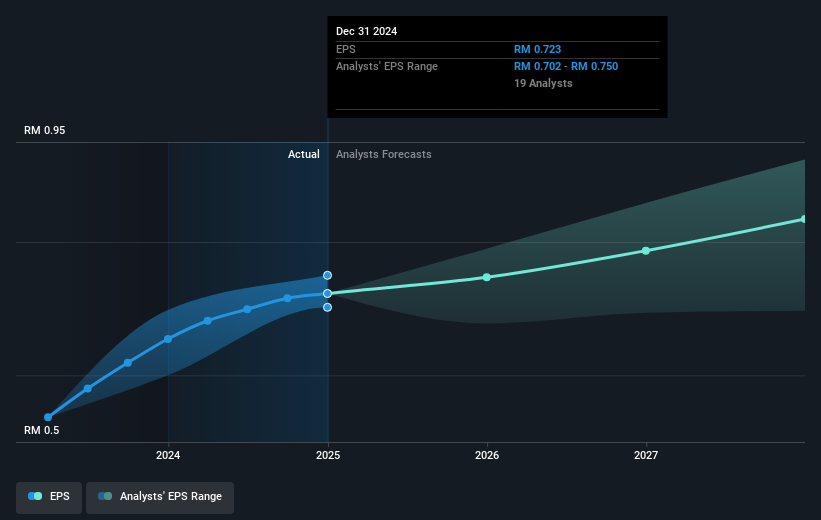The image size is (821, 520).
Task: Click the 'Analysts Forecasts' label
Action: pos(384,154)
